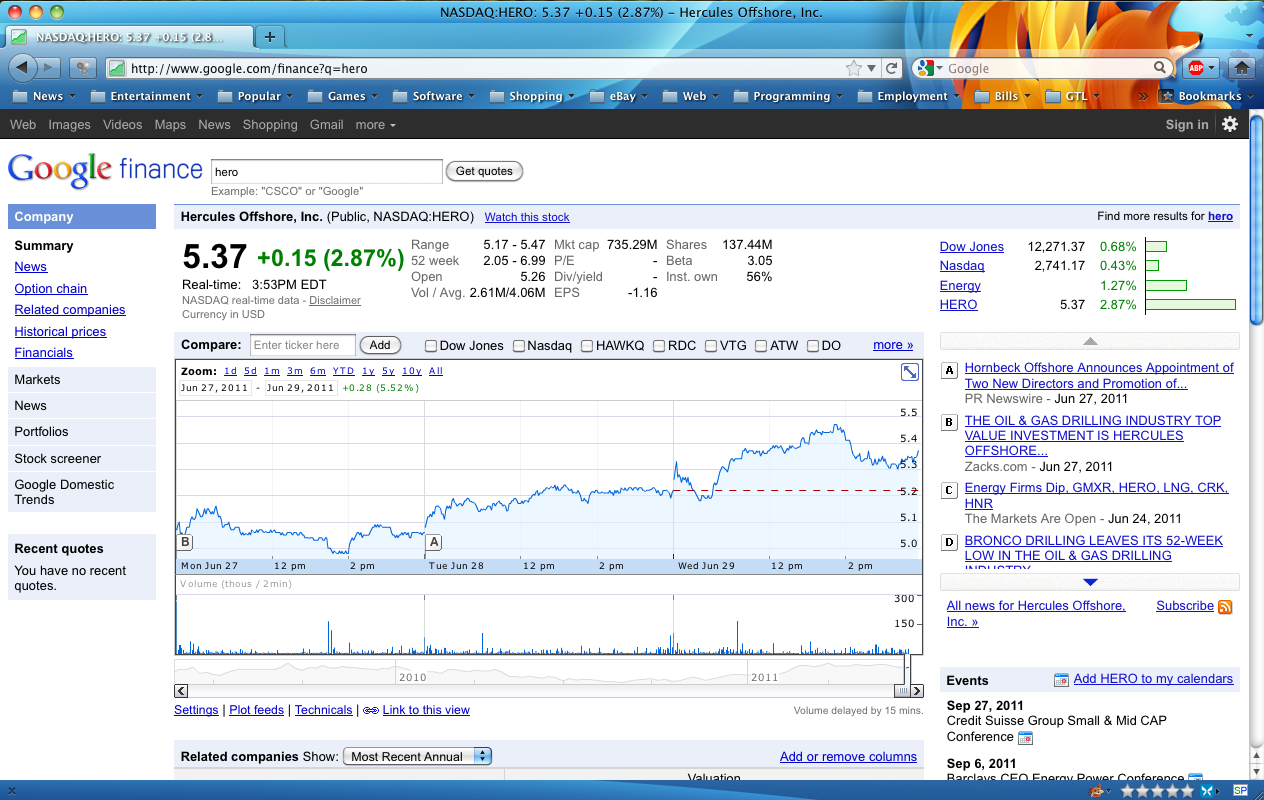Select Markets in left sidebar
The height and width of the screenshot is (800, 1264).
pyautogui.click(x=82, y=380)
